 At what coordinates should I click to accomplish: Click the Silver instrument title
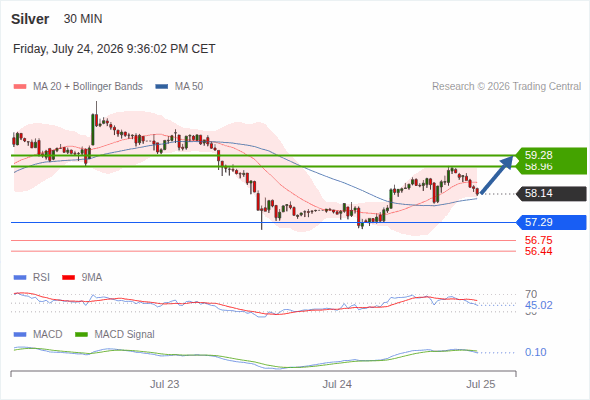pos(30,19)
